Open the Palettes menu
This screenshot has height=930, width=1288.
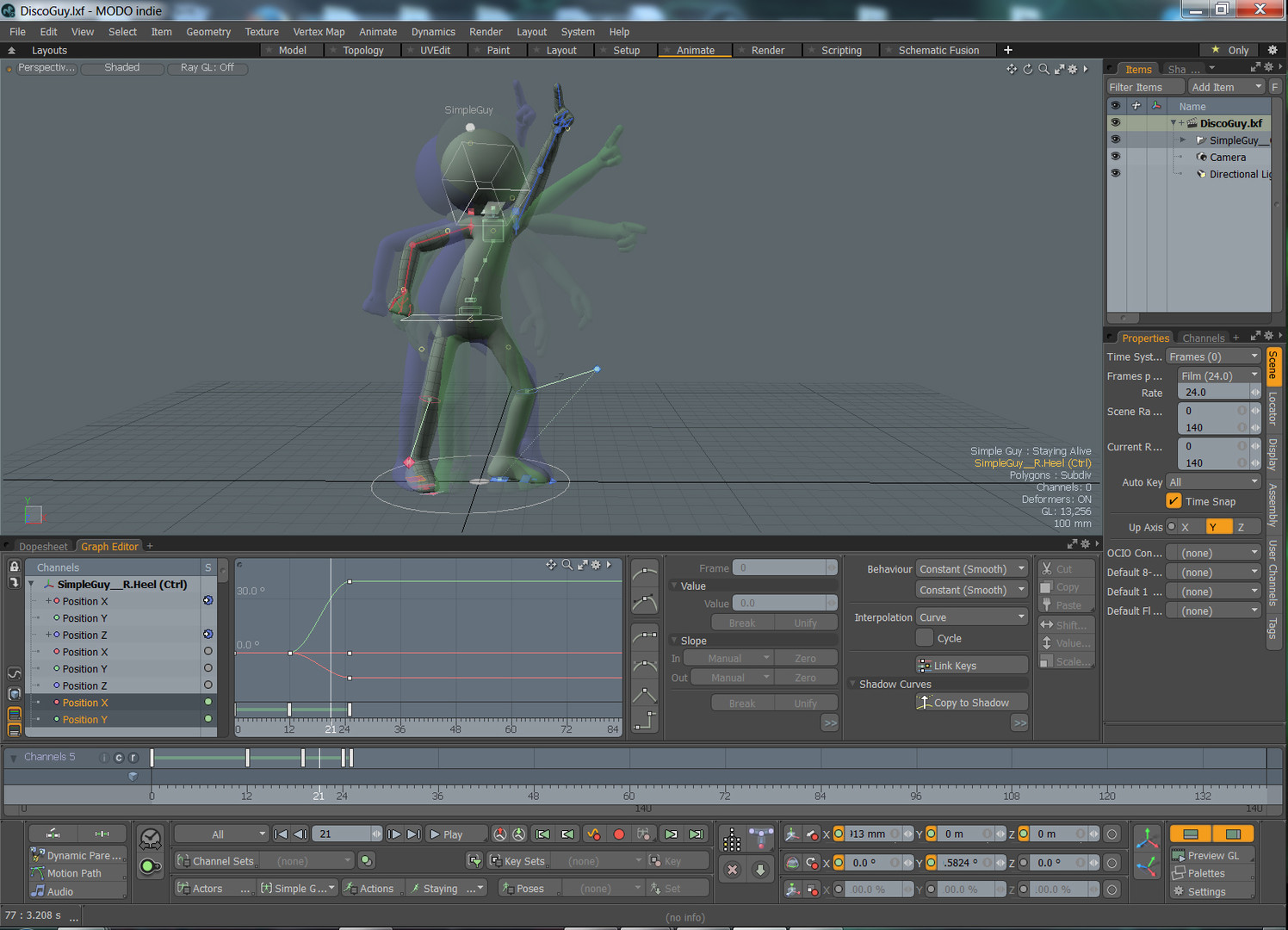[1211, 873]
